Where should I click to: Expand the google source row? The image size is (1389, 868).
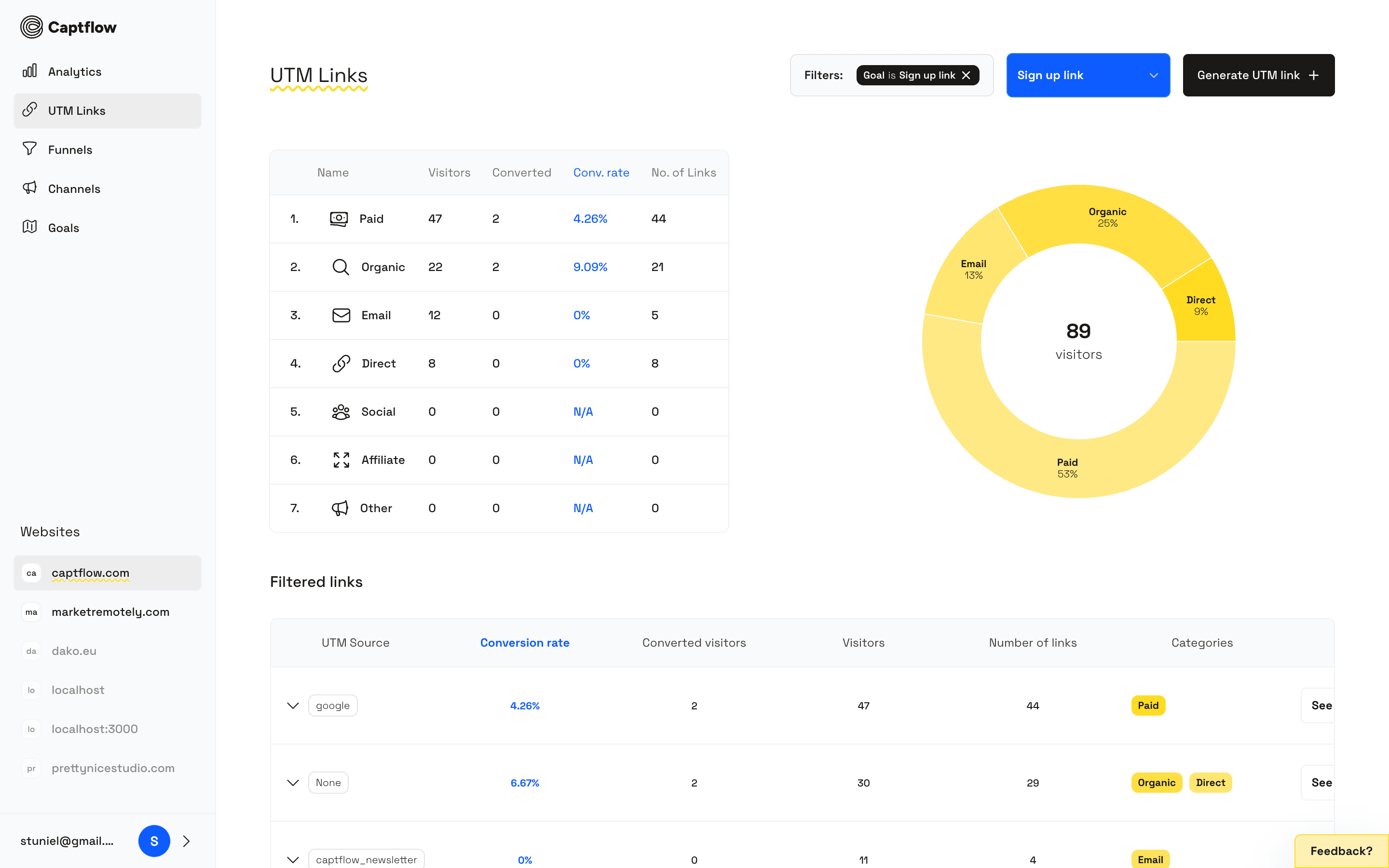pyautogui.click(x=293, y=705)
